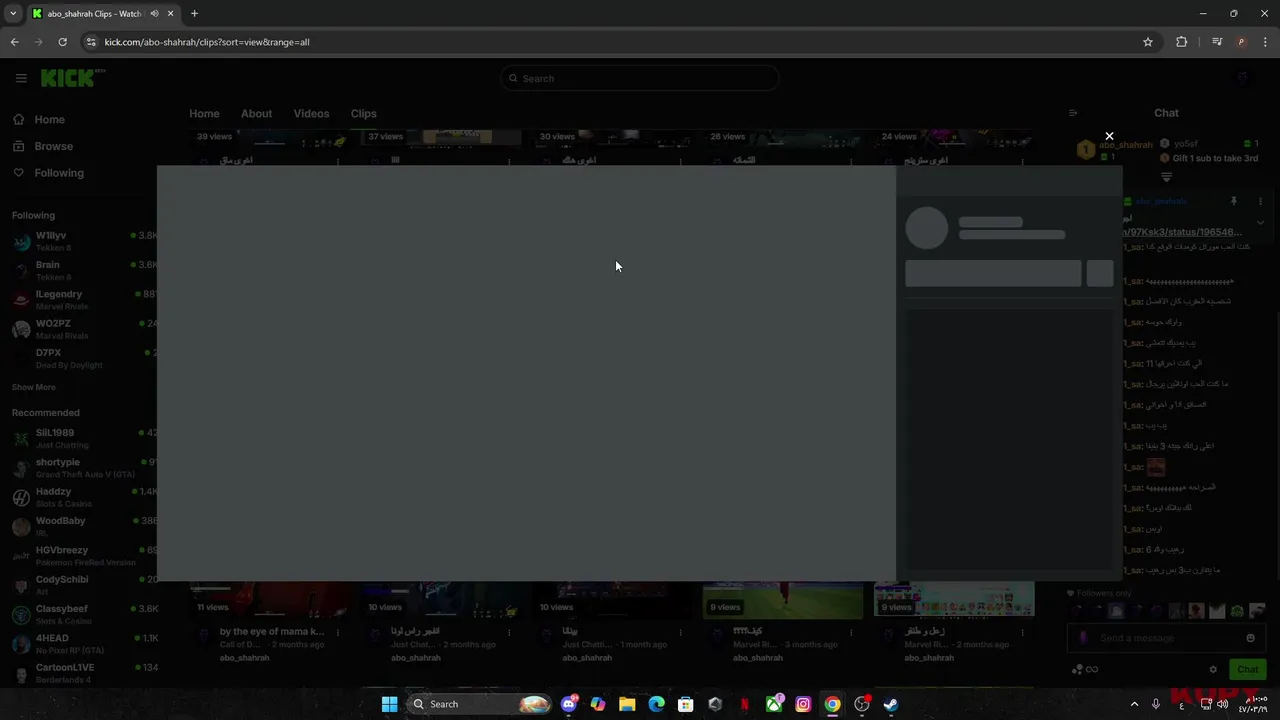1280x720 pixels.
Task: Click the address bar URL
Action: pyautogui.click(x=207, y=42)
